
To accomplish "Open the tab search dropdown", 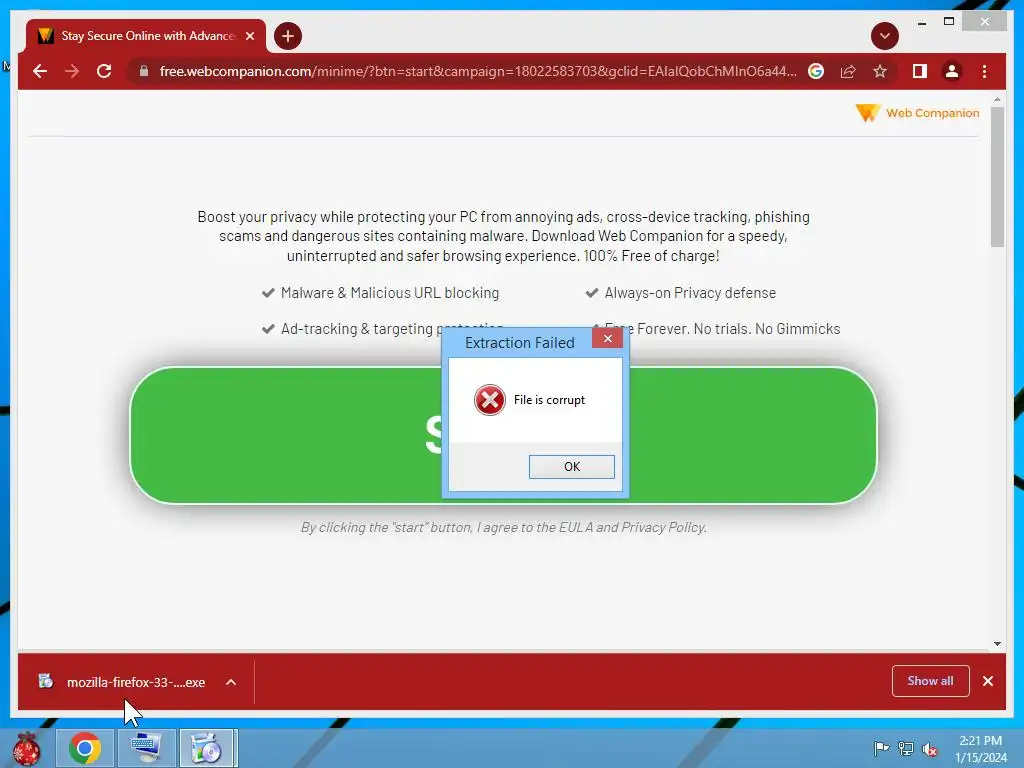I will (885, 36).
